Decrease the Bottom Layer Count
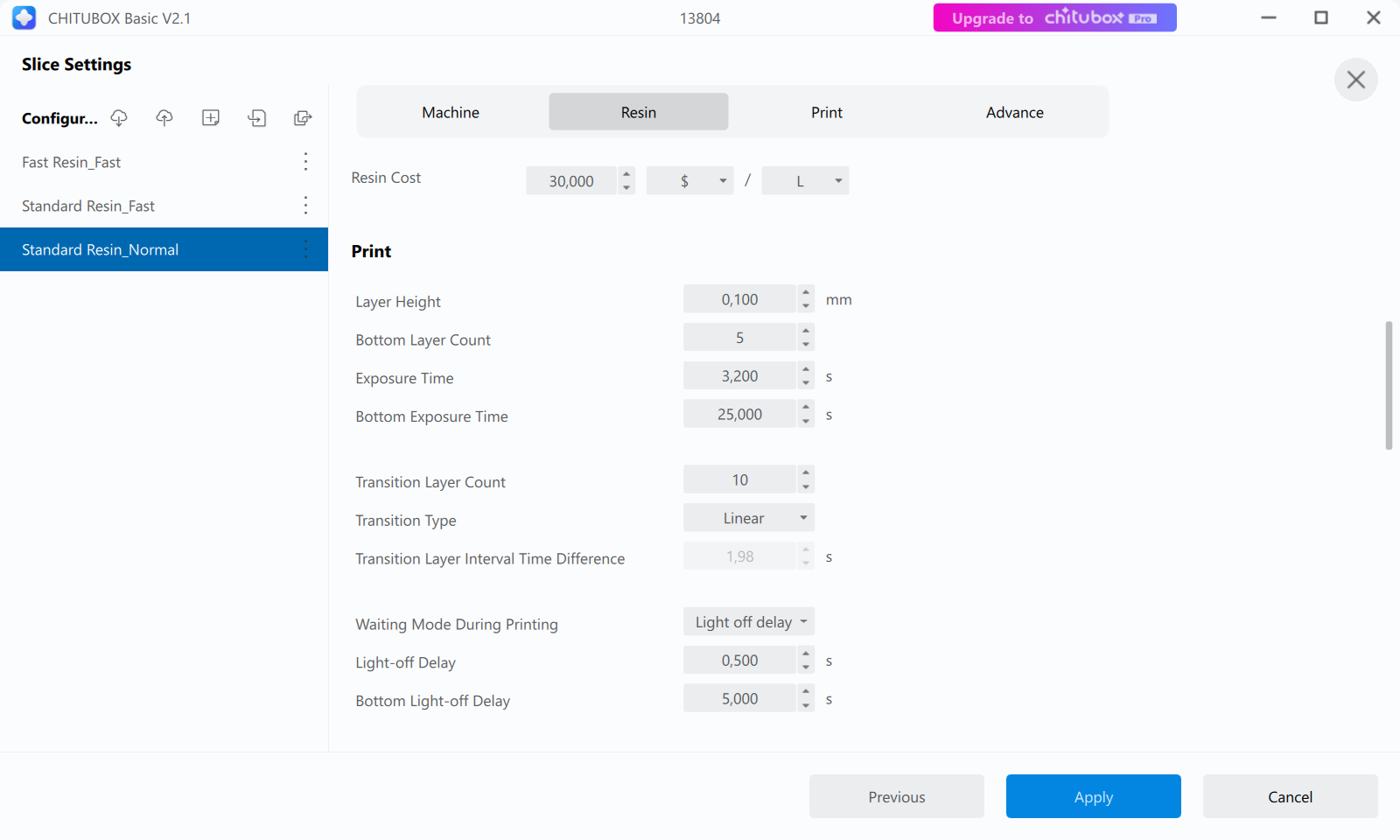The height and width of the screenshot is (840, 1400). (806, 345)
